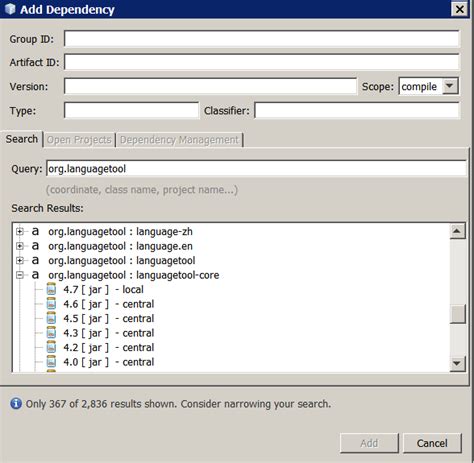Select the 4.5 [ jar ] - central row
This screenshot has height=463, width=474.
coord(109,318)
